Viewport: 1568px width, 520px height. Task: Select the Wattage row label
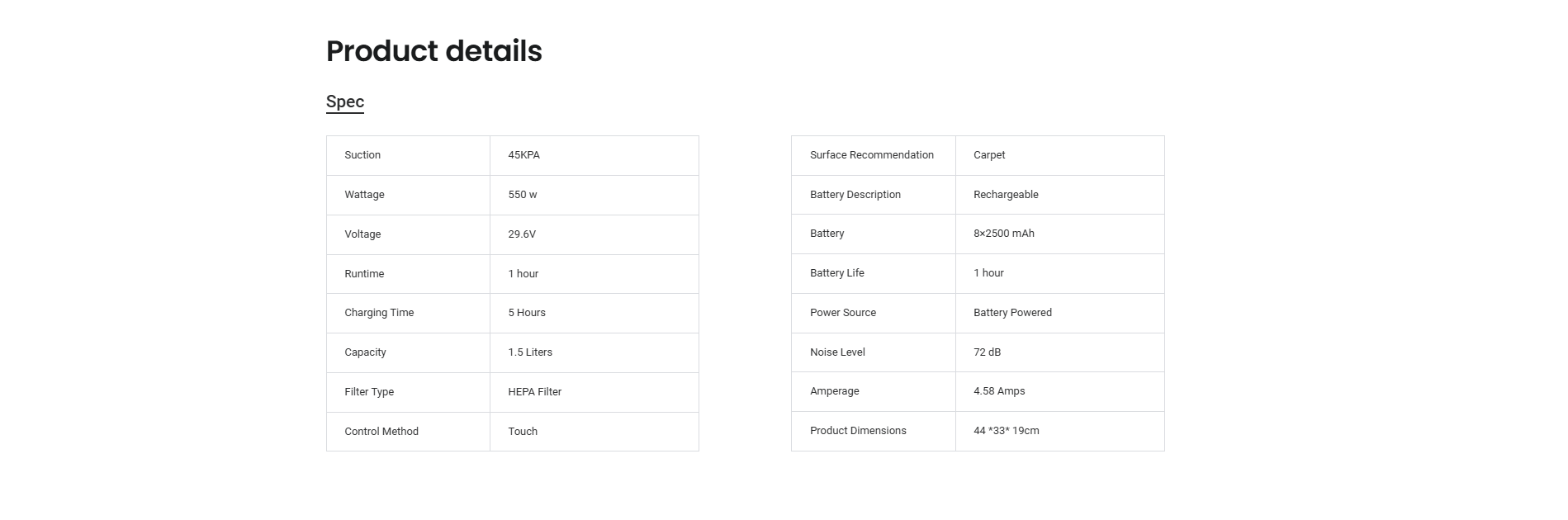point(364,195)
